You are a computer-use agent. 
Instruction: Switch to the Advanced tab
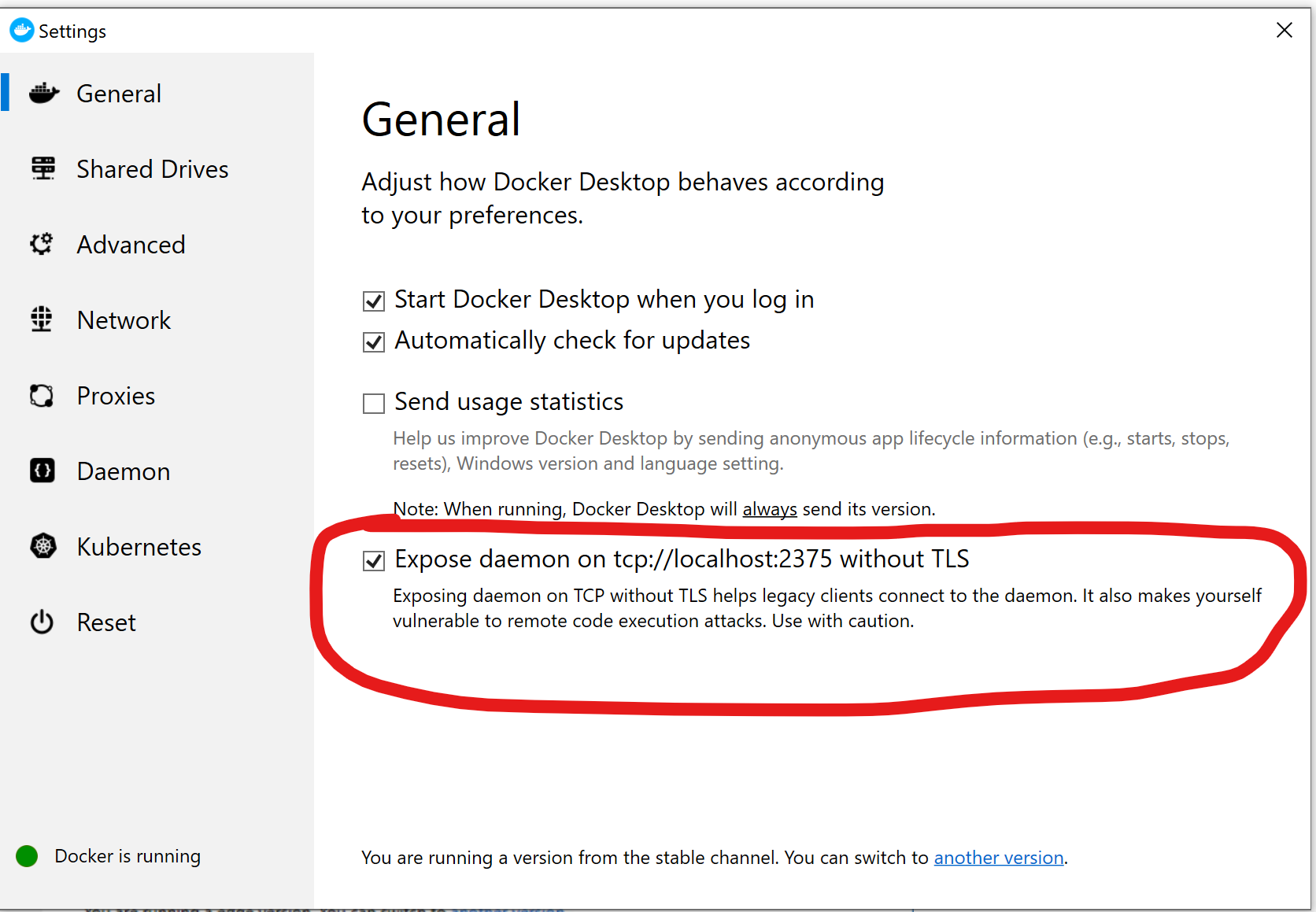coord(157,244)
